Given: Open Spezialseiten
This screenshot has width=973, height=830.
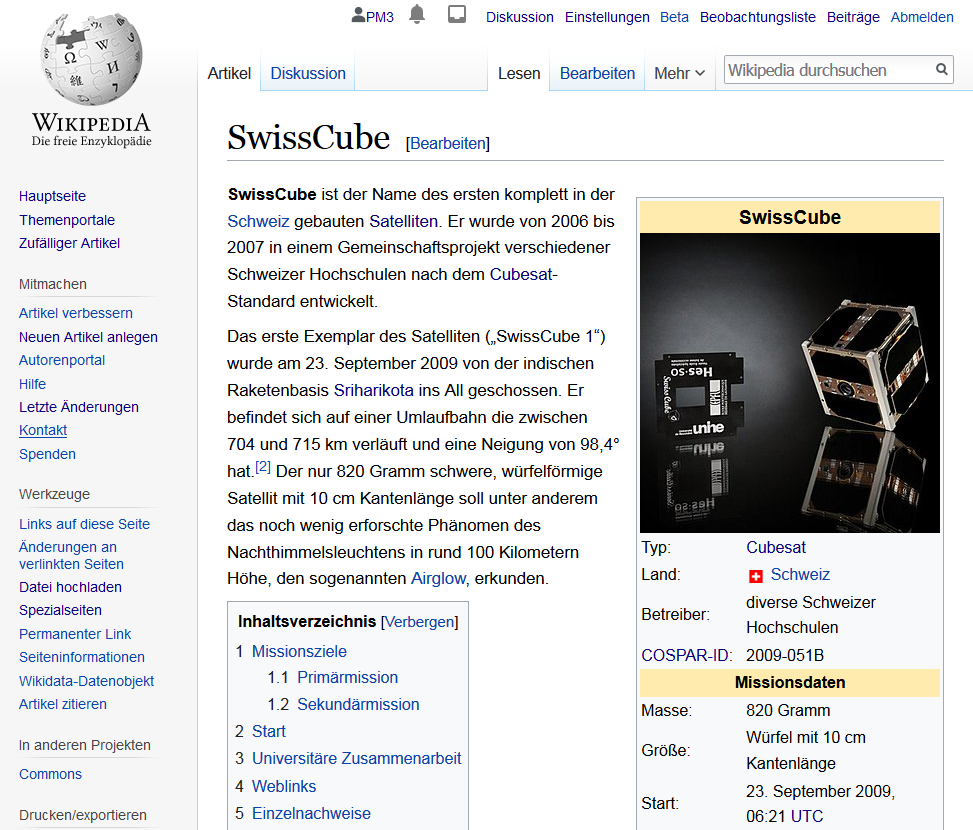Looking at the screenshot, I should (x=60, y=610).
